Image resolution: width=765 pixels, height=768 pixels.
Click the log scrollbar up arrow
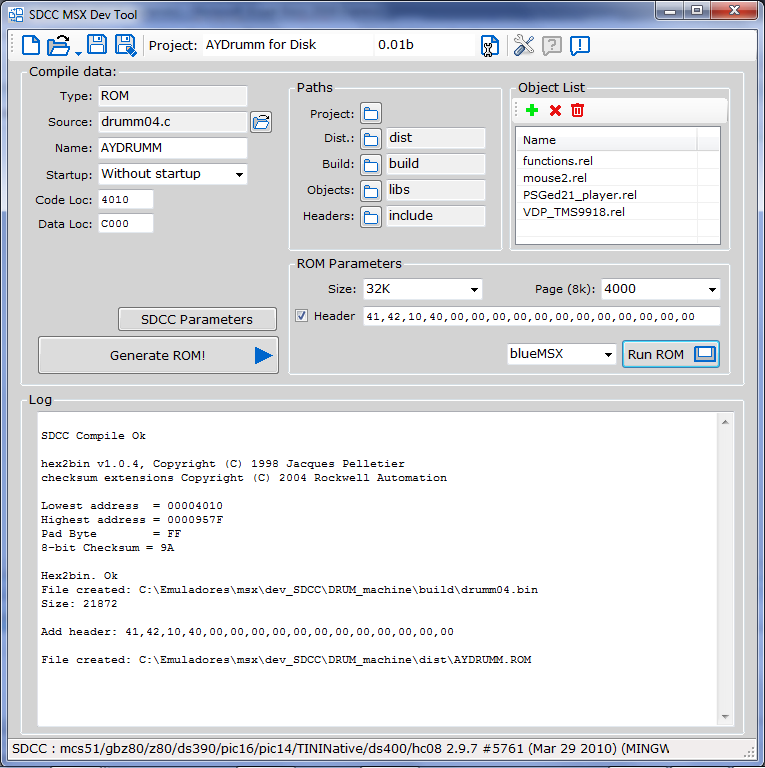coord(725,422)
